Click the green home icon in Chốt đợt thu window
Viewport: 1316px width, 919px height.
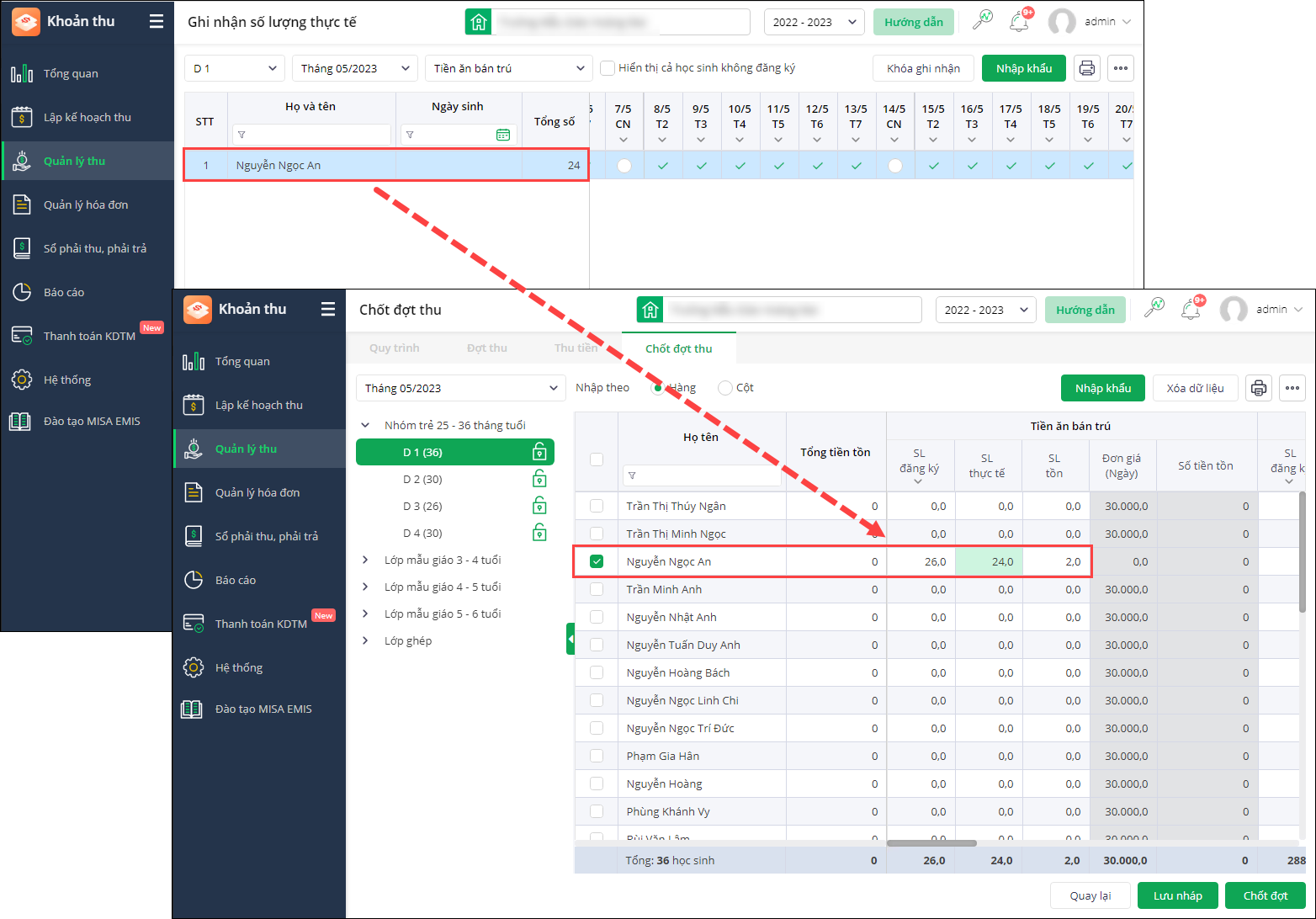coord(650,310)
